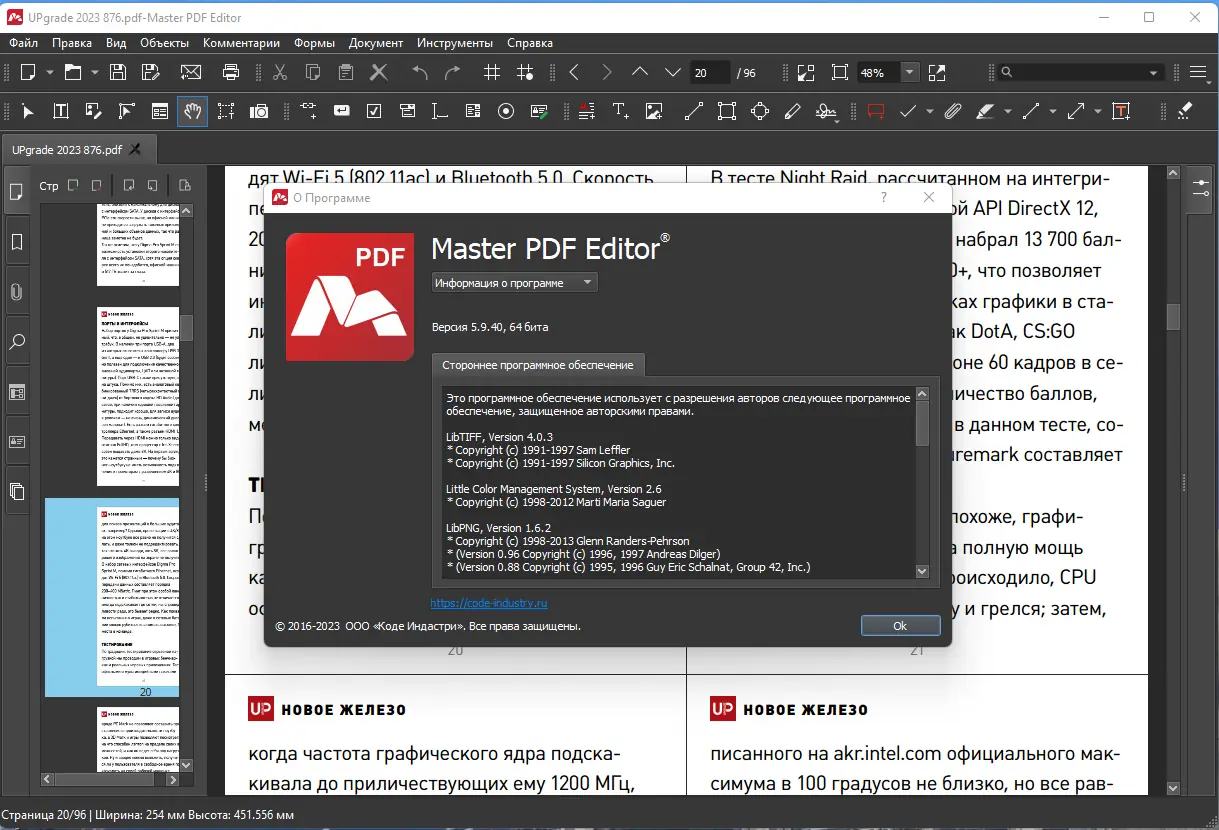The height and width of the screenshot is (830, 1219).
Task: Toggle the snap to grid icon
Action: 525,72
